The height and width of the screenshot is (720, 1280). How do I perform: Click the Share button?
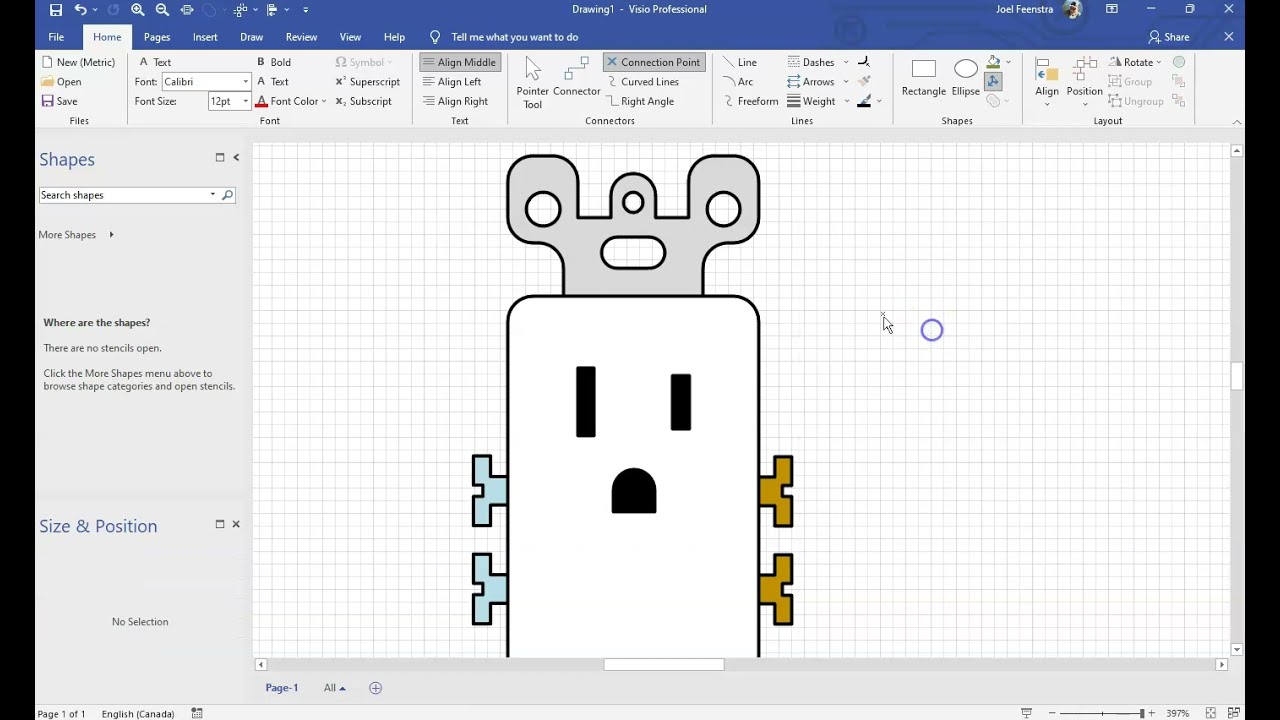tap(1169, 37)
